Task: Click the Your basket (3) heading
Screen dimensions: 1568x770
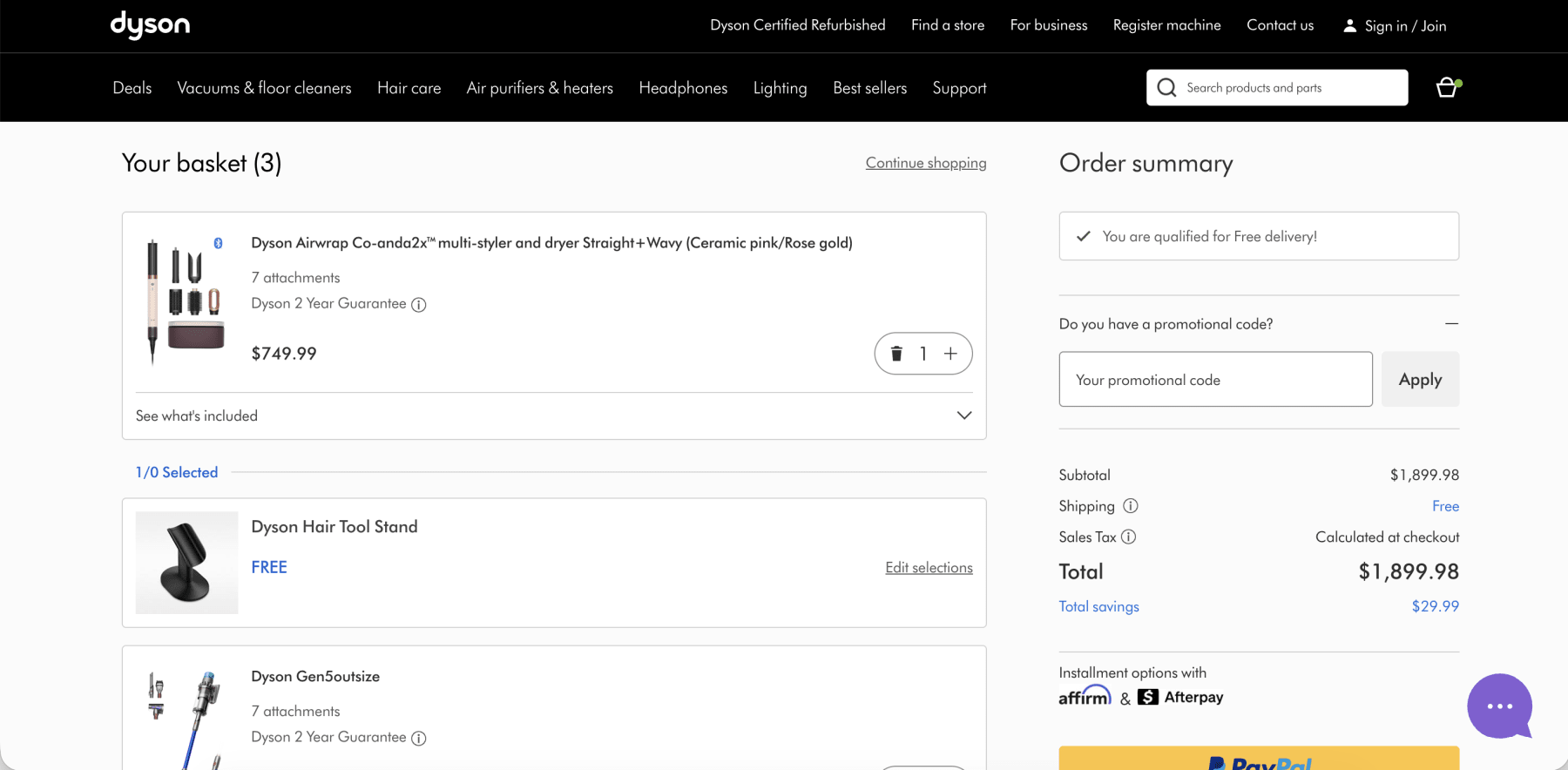Action: (x=201, y=163)
